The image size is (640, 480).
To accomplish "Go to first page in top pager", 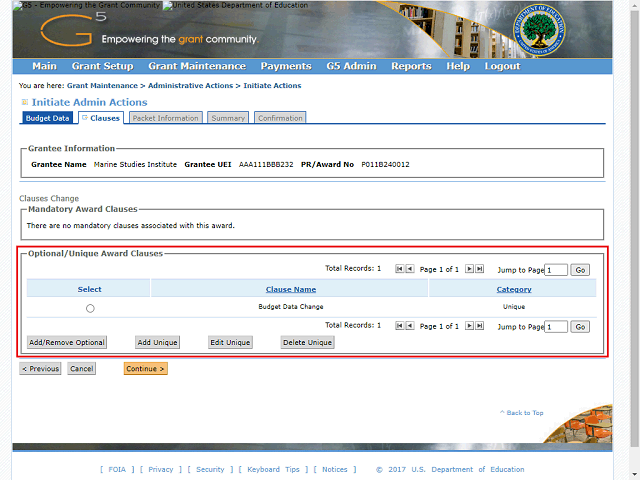I will (399, 269).
